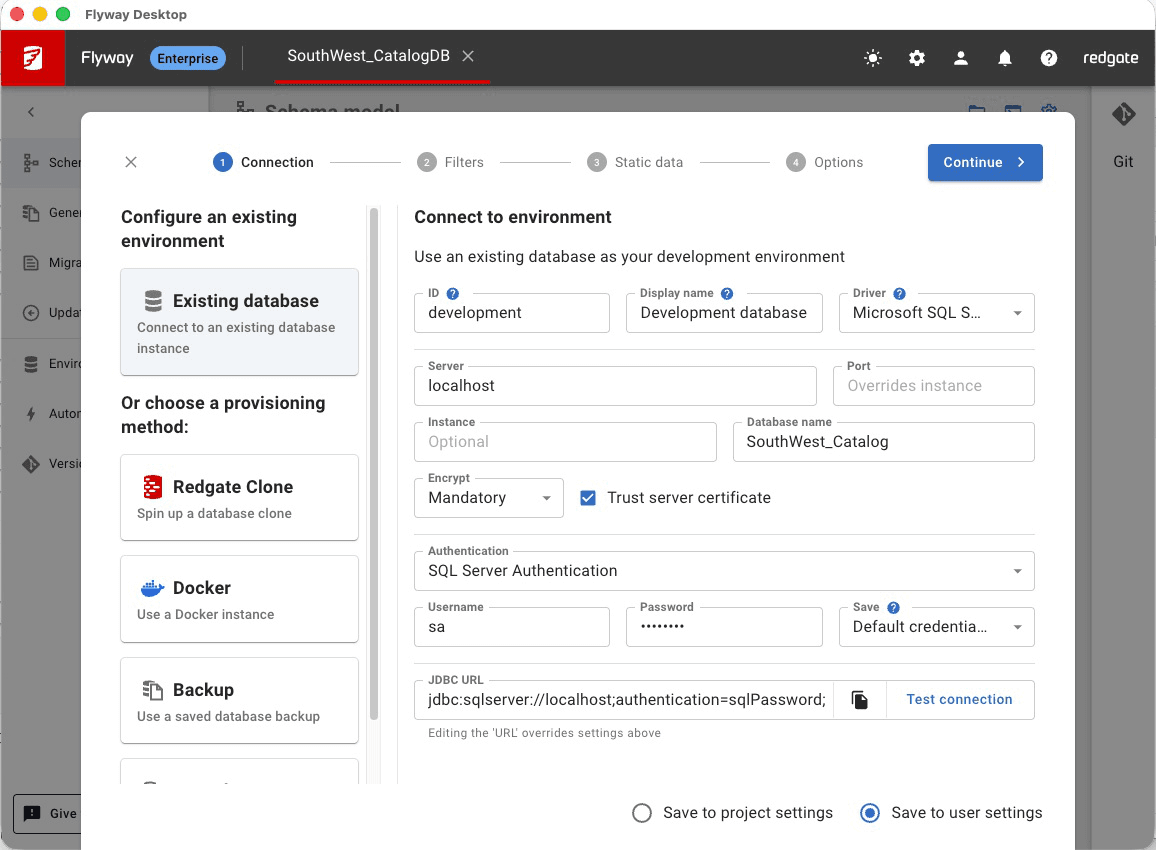Open Update sidebar icon
1156x850 pixels.
[30, 313]
